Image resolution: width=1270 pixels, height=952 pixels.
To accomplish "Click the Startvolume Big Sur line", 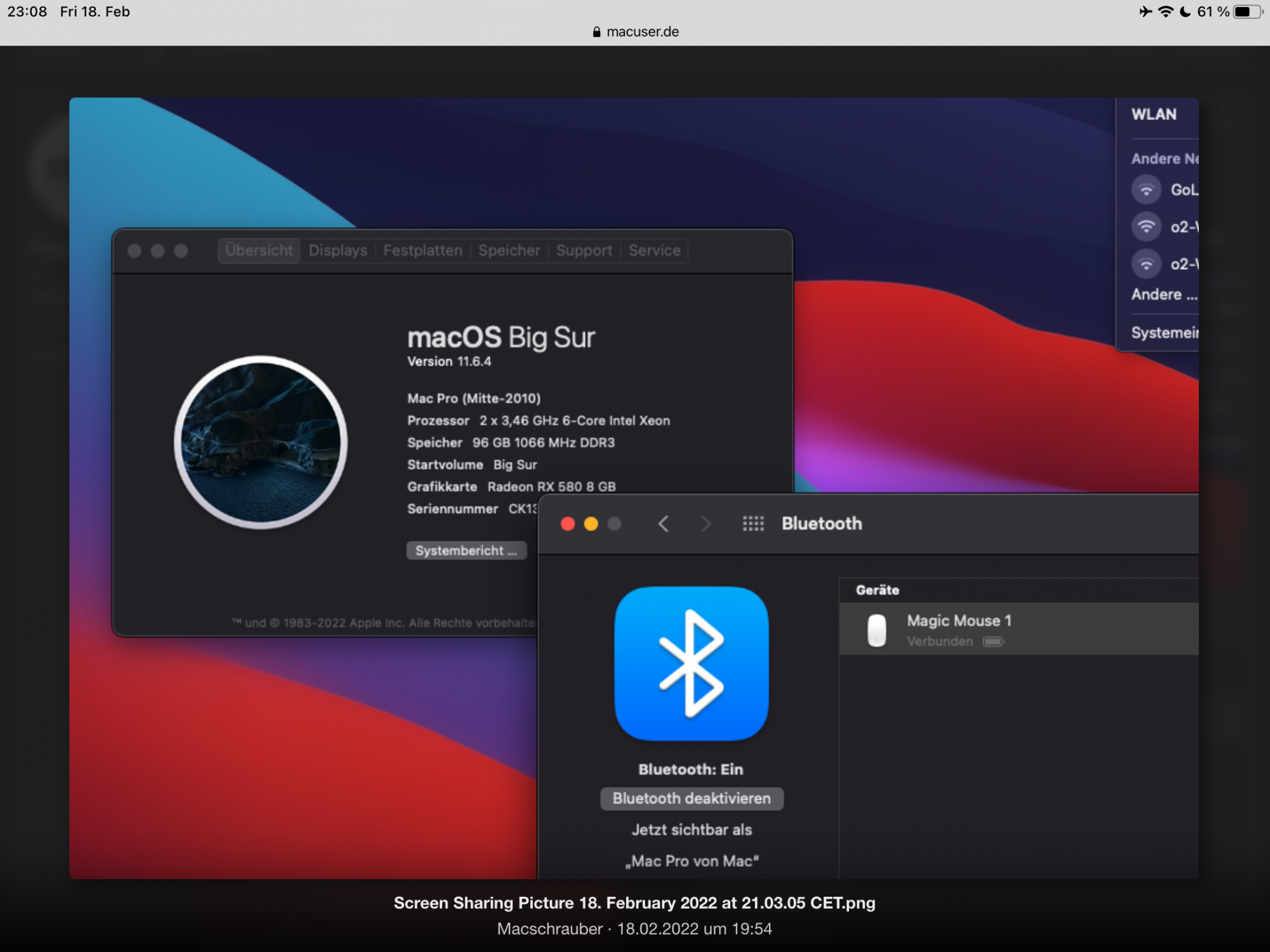I will 472,465.
